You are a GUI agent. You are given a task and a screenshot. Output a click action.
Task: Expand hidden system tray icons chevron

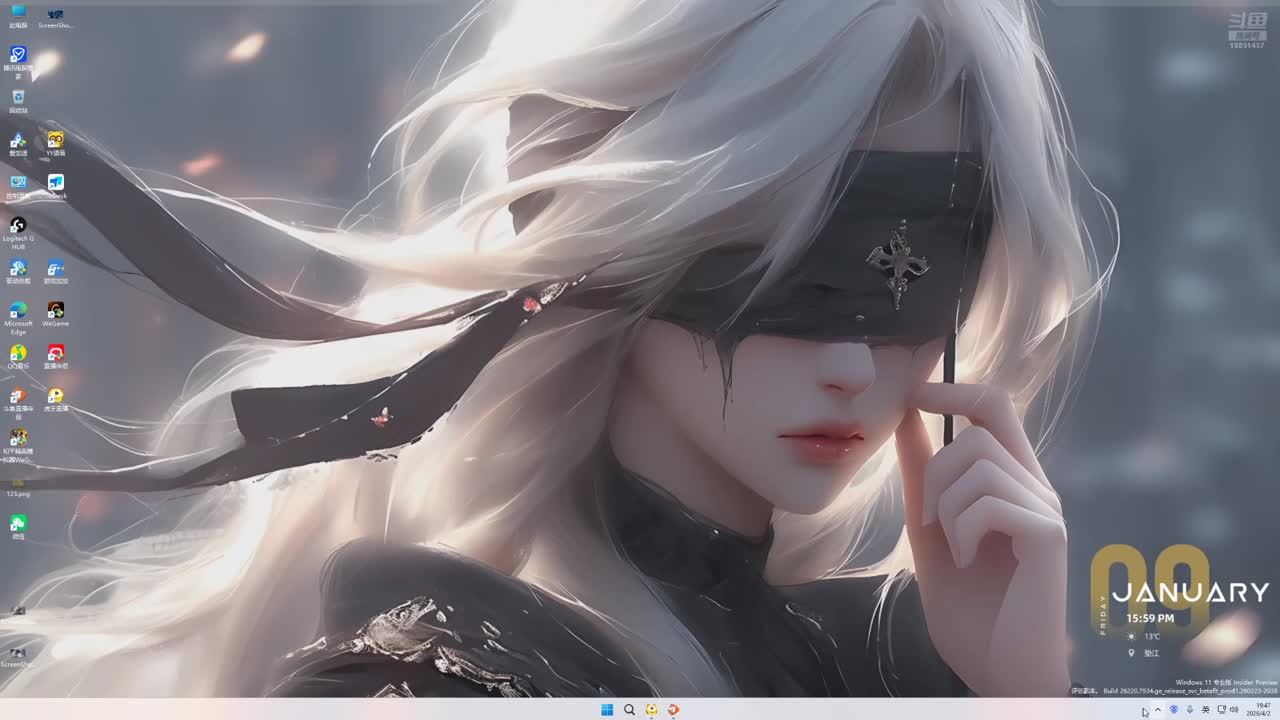(1158, 710)
